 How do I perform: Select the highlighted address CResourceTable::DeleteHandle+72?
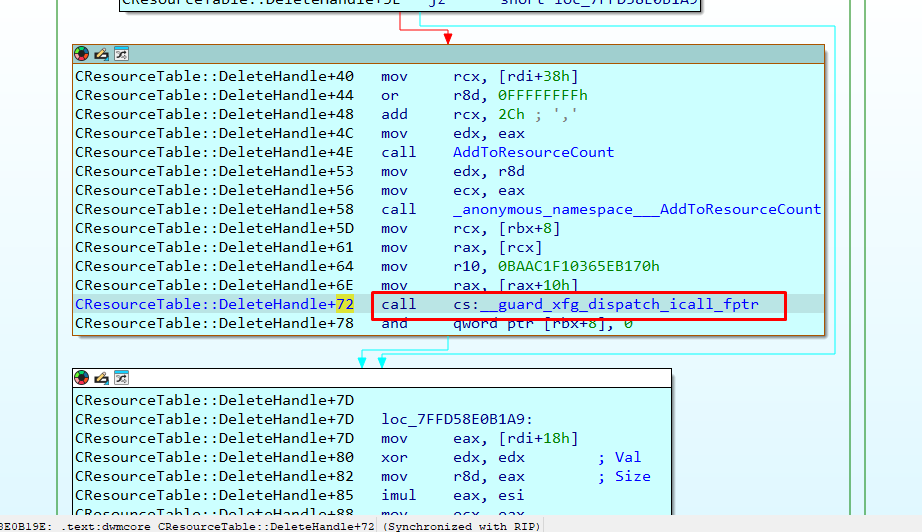(214, 305)
